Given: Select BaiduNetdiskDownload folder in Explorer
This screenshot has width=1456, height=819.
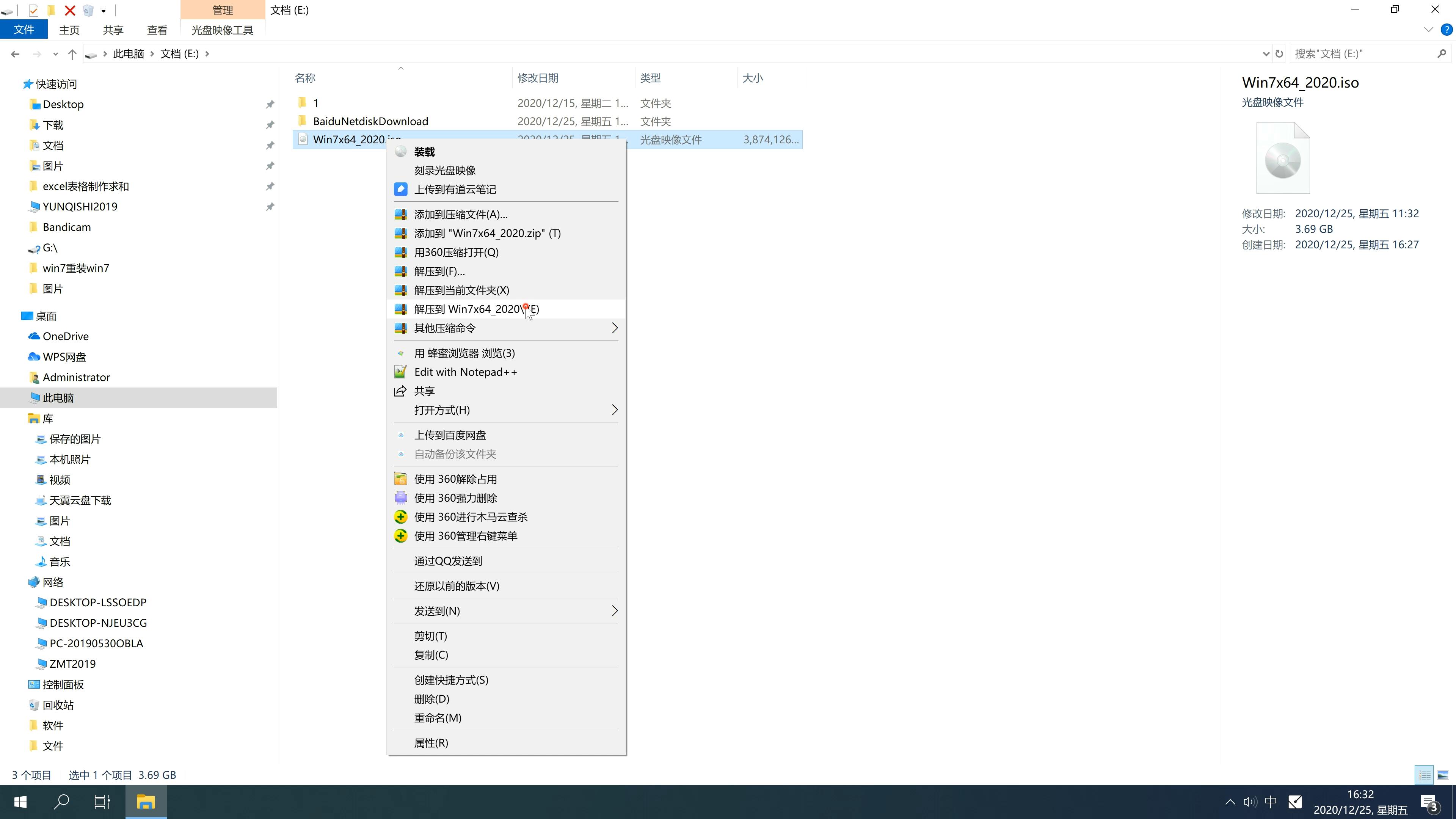Looking at the screenshot, I should pos(370,121).
